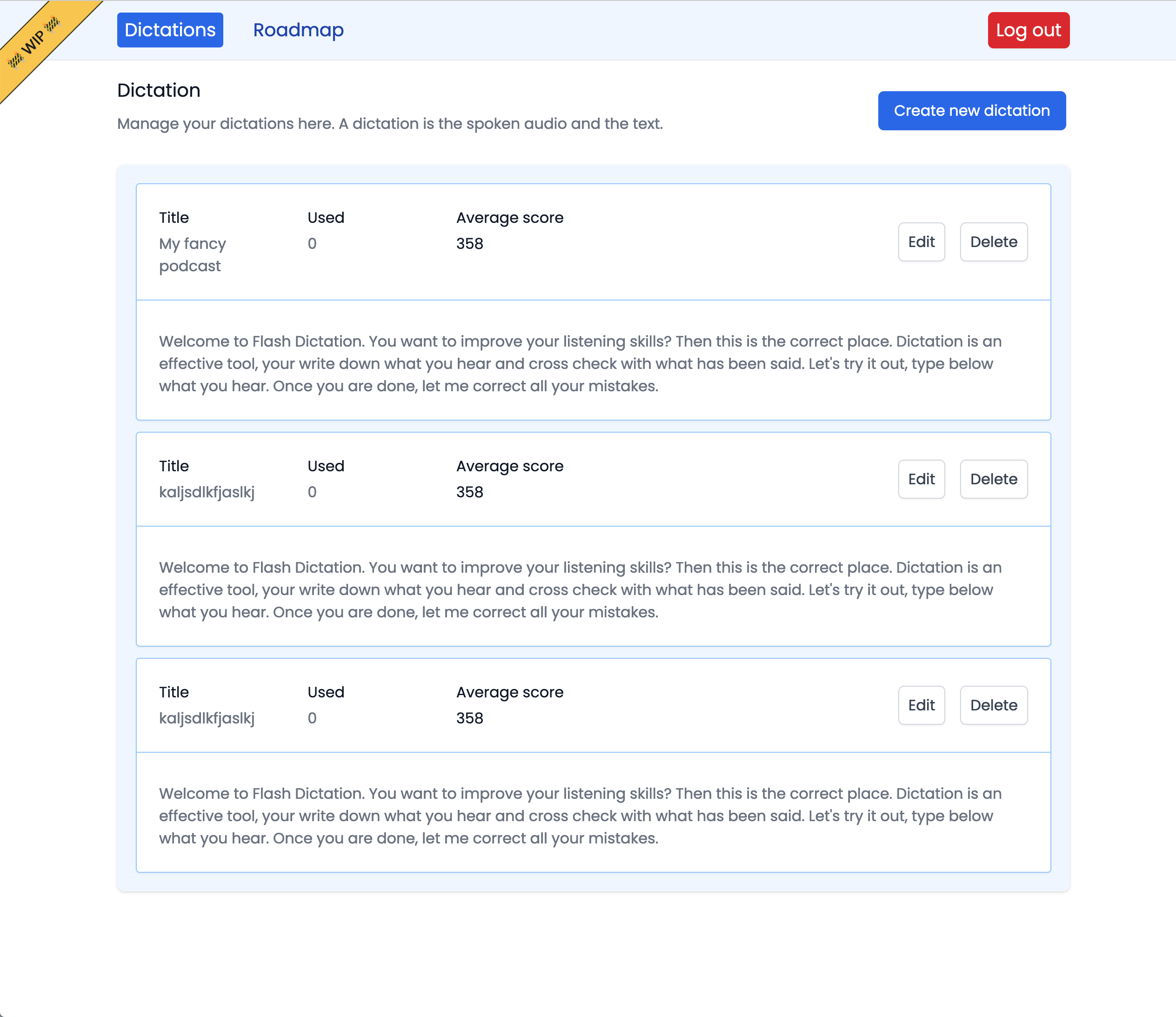Delete the last dictation in the list
This screenshot has height=1017, width=1176.
tap(993, 705)
